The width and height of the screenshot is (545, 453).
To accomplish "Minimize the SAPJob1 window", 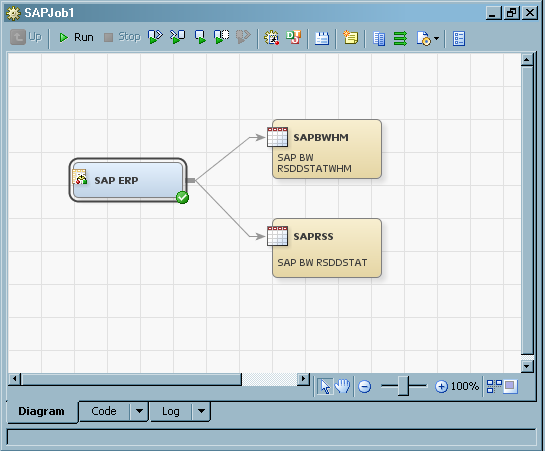I will pos(493,13).
